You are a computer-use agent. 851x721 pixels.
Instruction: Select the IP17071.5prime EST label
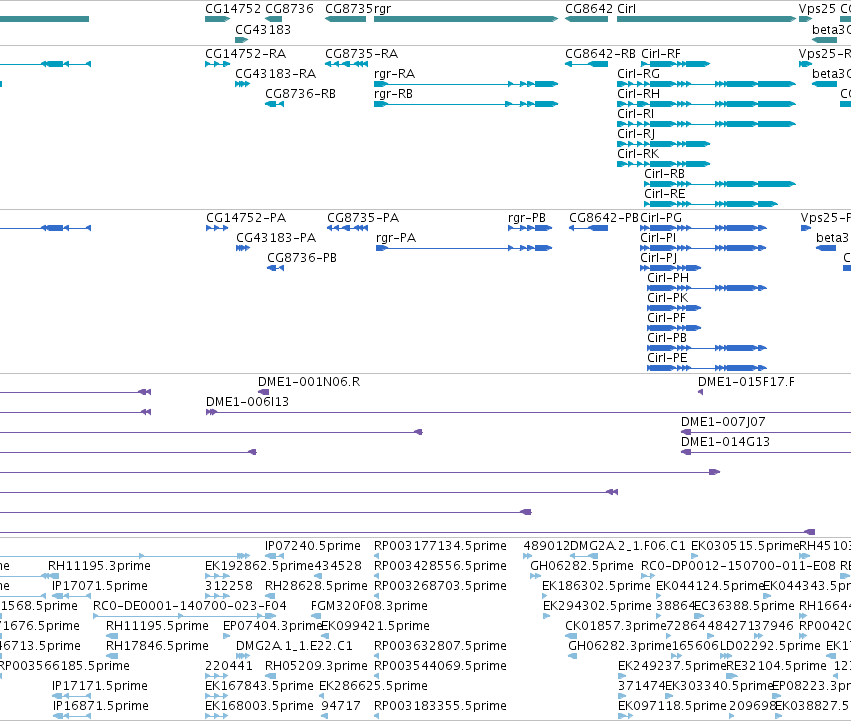tap(100, 586)
